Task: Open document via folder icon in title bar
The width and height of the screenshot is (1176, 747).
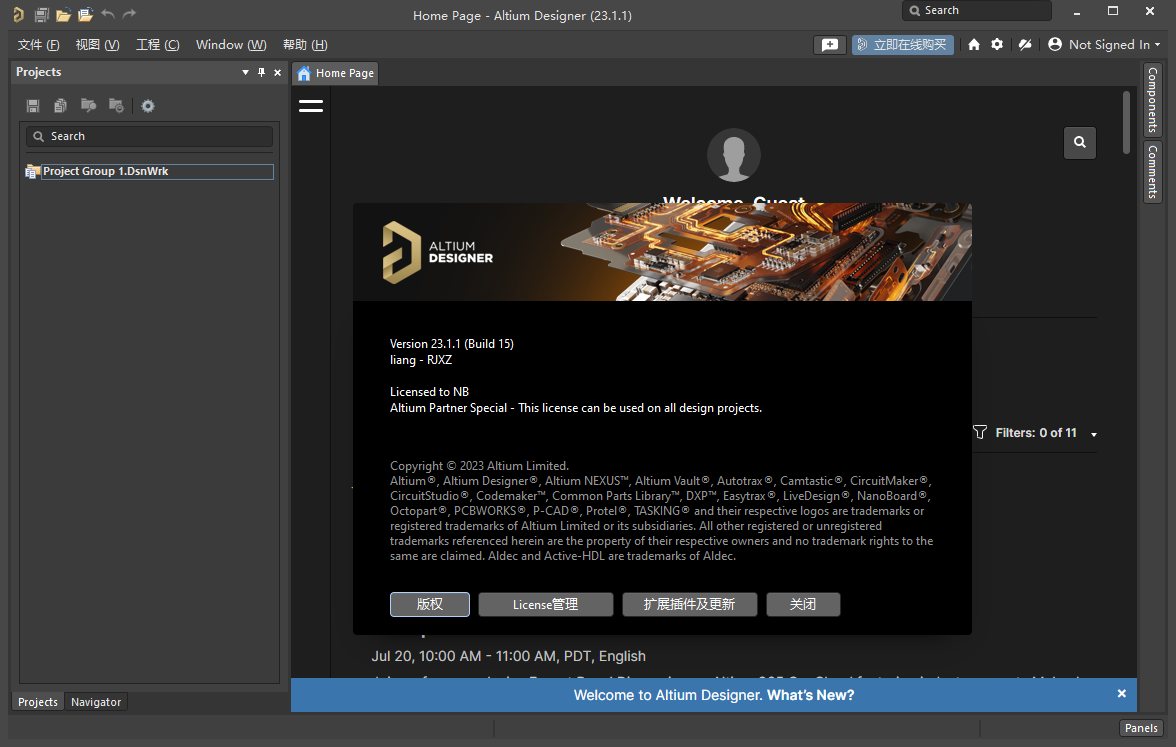Action: (64, 14)
